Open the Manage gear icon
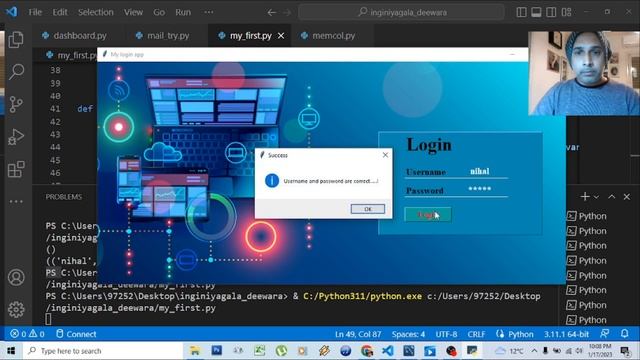Image resolution: width=640 pixels, height=360 pixels. pyautogui.click(x=16, y=309)
